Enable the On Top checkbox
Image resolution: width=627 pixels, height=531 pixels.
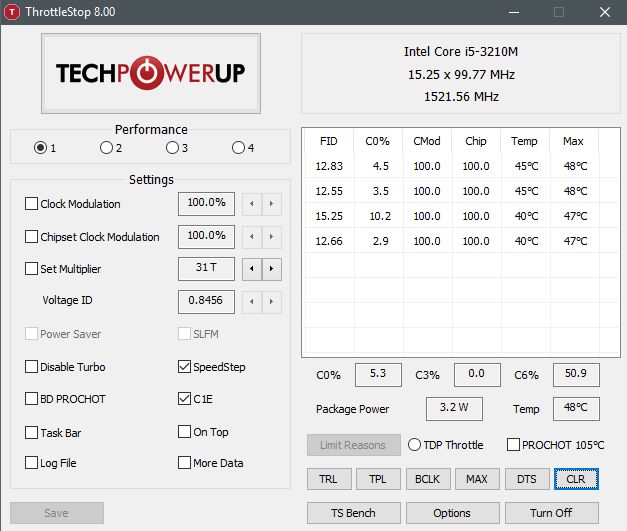click(x=184, y=431)
